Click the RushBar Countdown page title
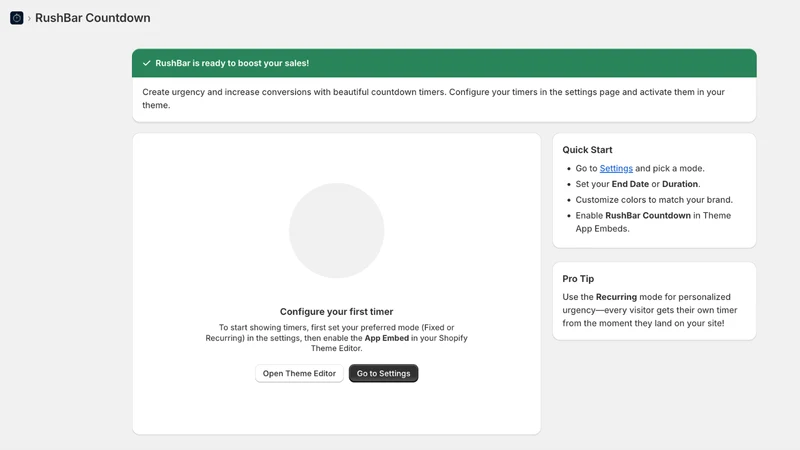This screenshot has width=800, height=450. pos(93,18)
